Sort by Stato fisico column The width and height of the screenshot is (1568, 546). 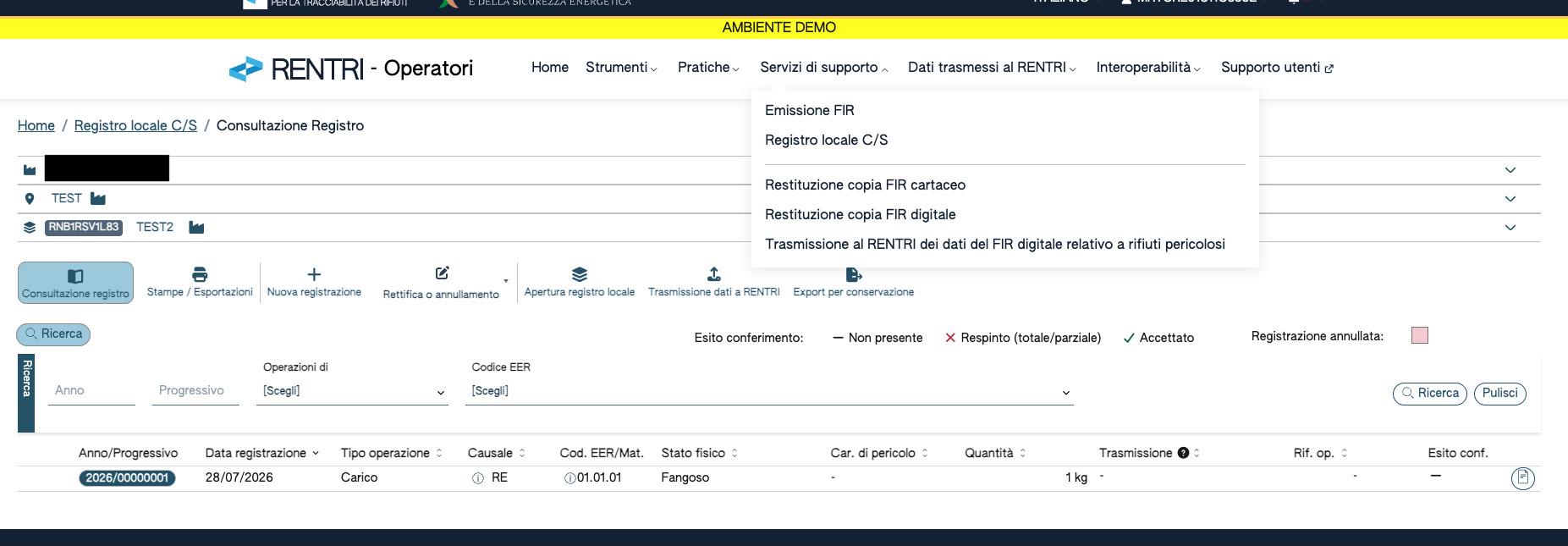pos(700,454)
